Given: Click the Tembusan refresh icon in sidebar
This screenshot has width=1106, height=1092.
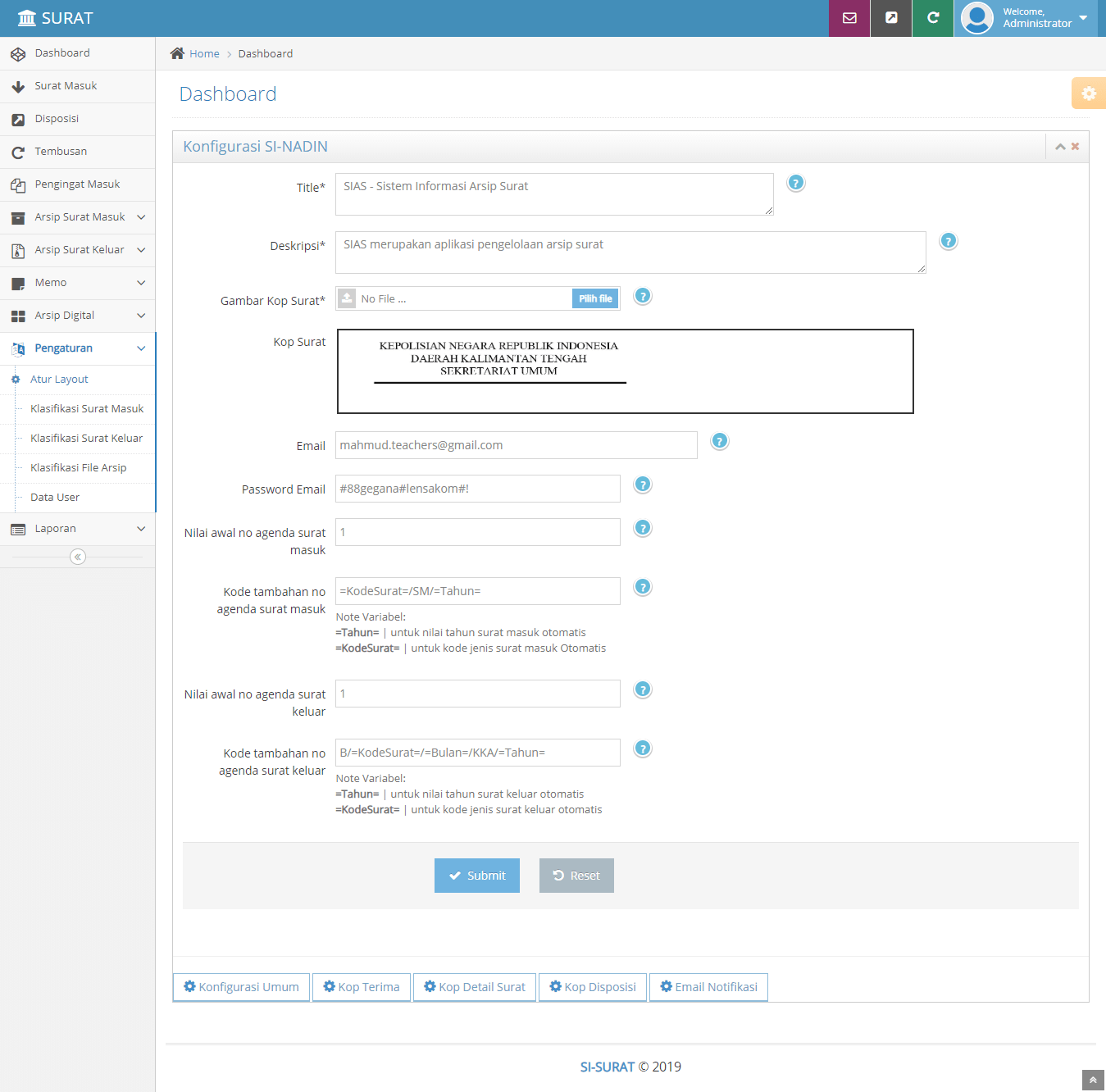Looking at the screenshot, I should 18,152.
